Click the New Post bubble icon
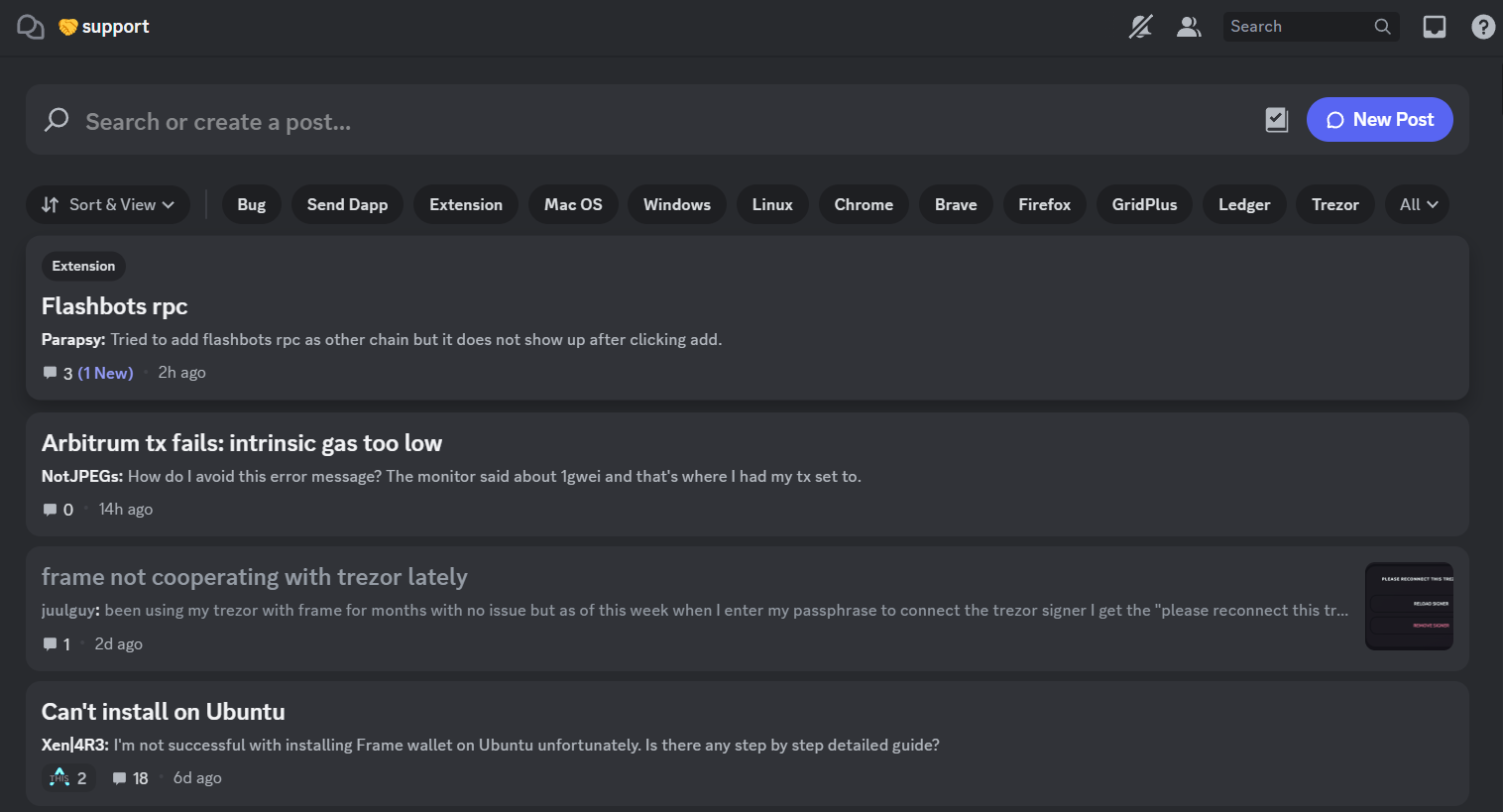 1335,120
